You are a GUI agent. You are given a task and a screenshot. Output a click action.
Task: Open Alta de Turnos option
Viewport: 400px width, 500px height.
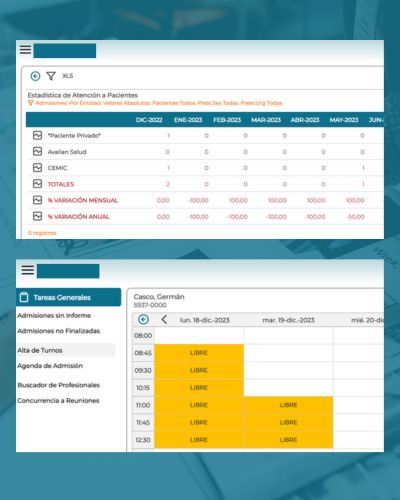point(40,350)
